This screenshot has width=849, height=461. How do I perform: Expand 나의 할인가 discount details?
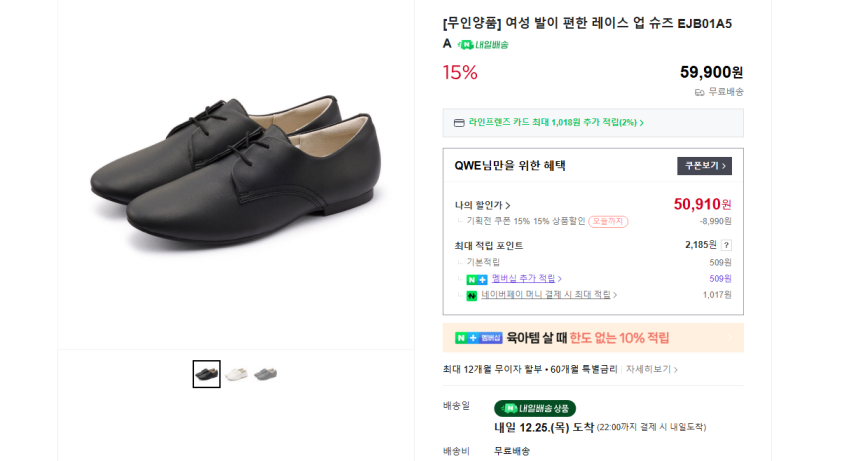coord(483,205)
